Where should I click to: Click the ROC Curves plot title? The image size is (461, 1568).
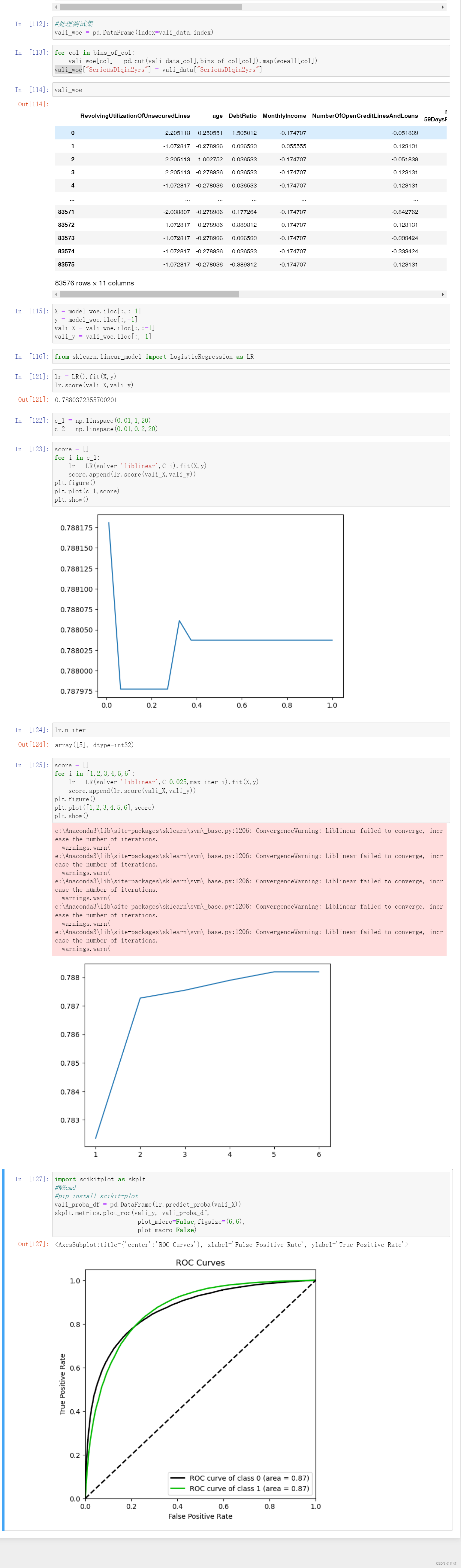coord(200,1262)
